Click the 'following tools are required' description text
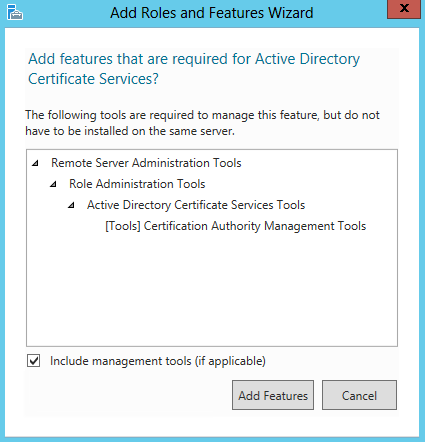The width and height of the screenshot is (425, 442). pos(202,123)
